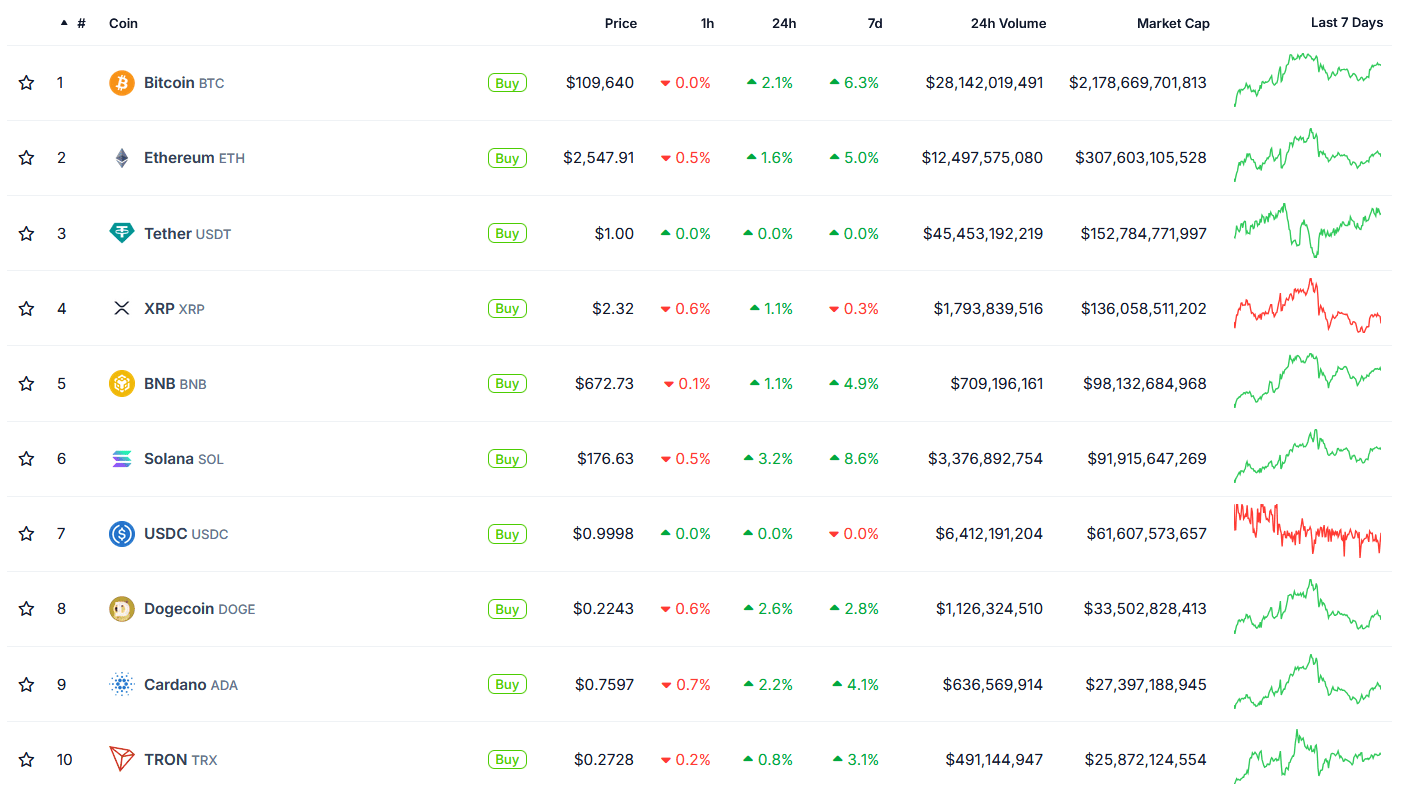Click the BNB logo icon
The image size is (1409, 793).
122,383
